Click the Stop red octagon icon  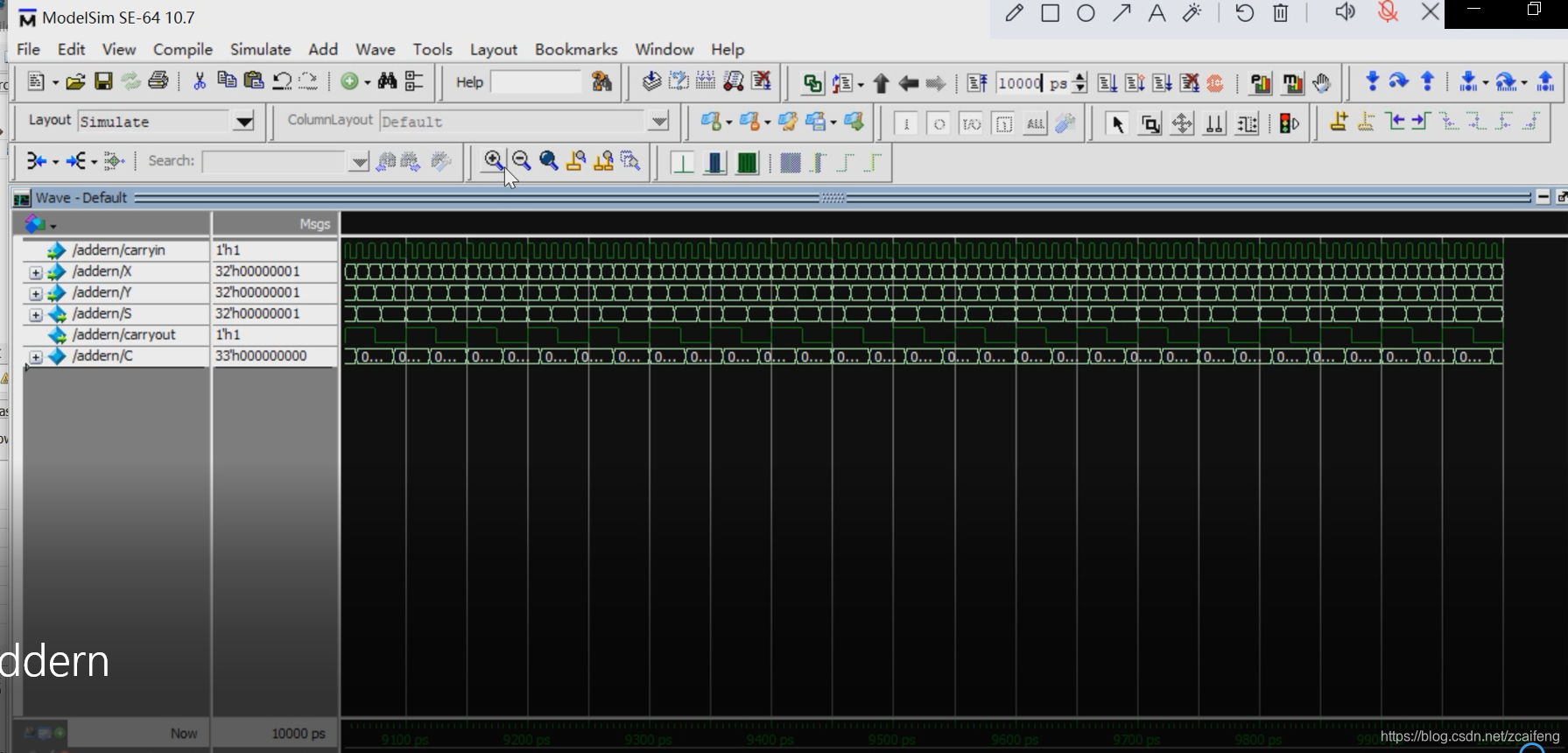(x=1215, y=83)
